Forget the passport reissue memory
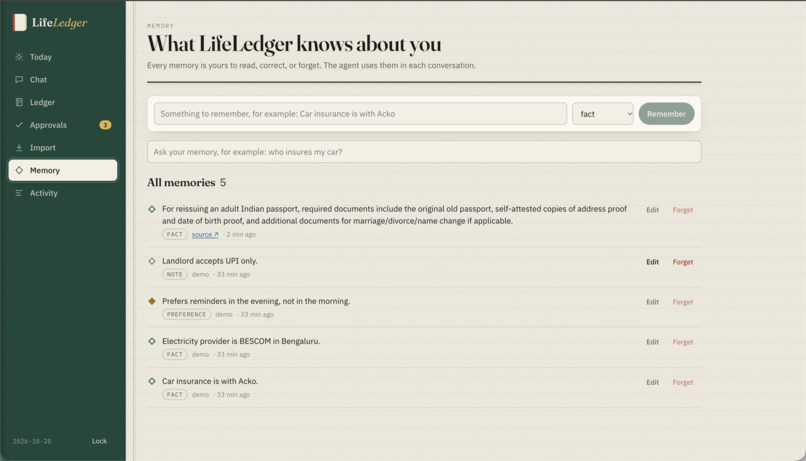 683,210
